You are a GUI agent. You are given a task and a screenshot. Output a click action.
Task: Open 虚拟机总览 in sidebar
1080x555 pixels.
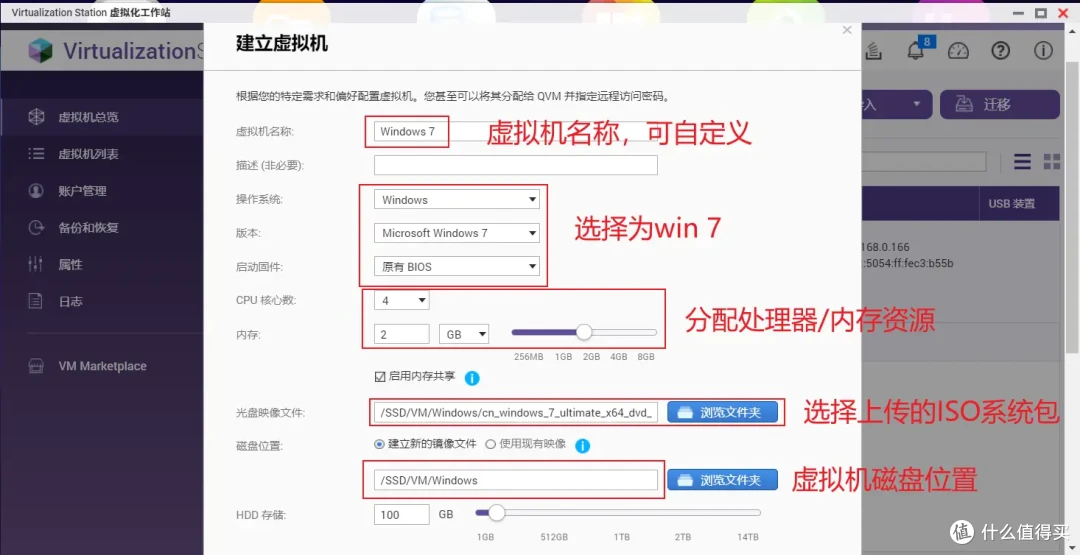point(88,117)
